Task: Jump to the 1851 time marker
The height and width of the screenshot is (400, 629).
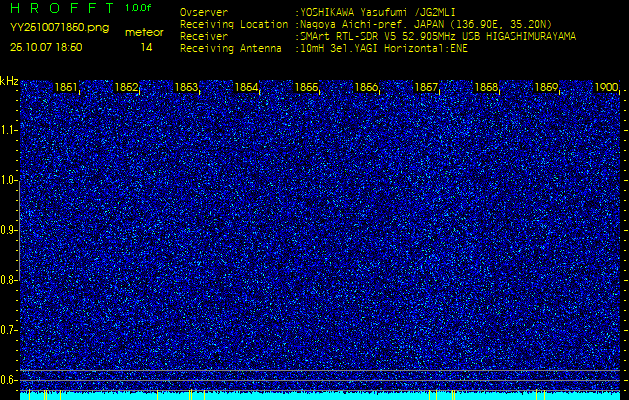Action: pos(66,88)
